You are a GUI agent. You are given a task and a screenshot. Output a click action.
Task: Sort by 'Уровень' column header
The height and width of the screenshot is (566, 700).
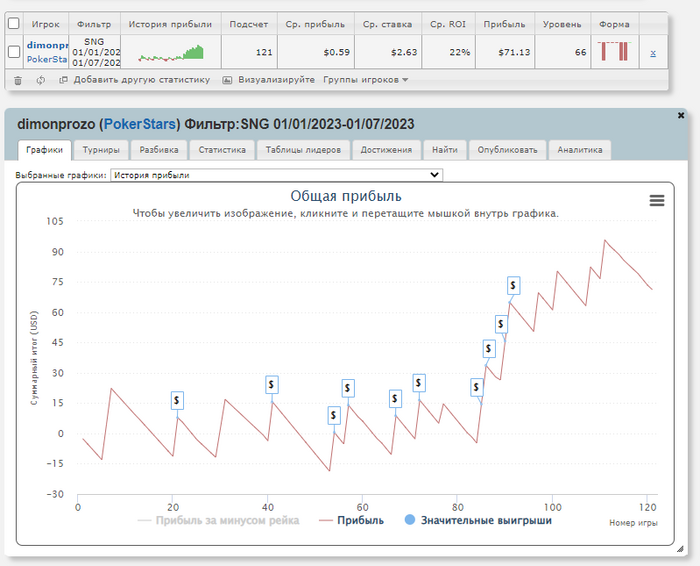point(562,24)
